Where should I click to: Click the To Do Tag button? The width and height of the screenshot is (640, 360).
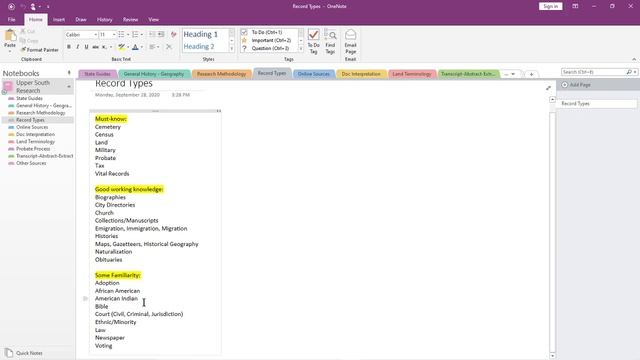point(313,41)
